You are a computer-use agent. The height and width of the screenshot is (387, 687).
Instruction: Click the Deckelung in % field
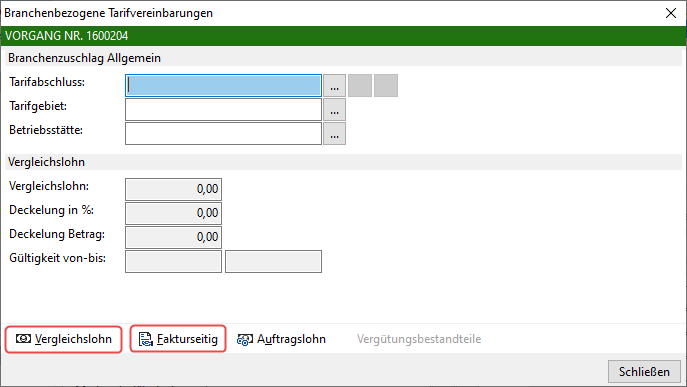pyautogui.click(x=174, y=213)
